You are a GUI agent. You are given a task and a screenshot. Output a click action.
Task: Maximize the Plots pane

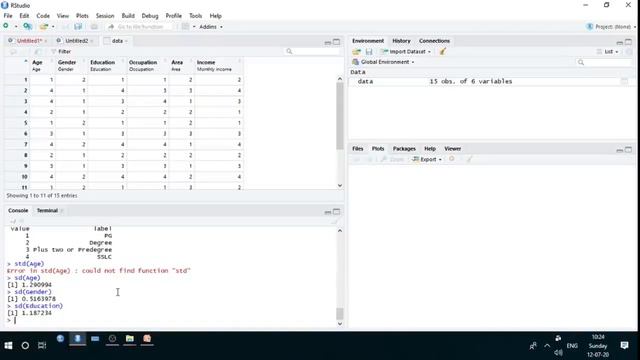[629, 150]
